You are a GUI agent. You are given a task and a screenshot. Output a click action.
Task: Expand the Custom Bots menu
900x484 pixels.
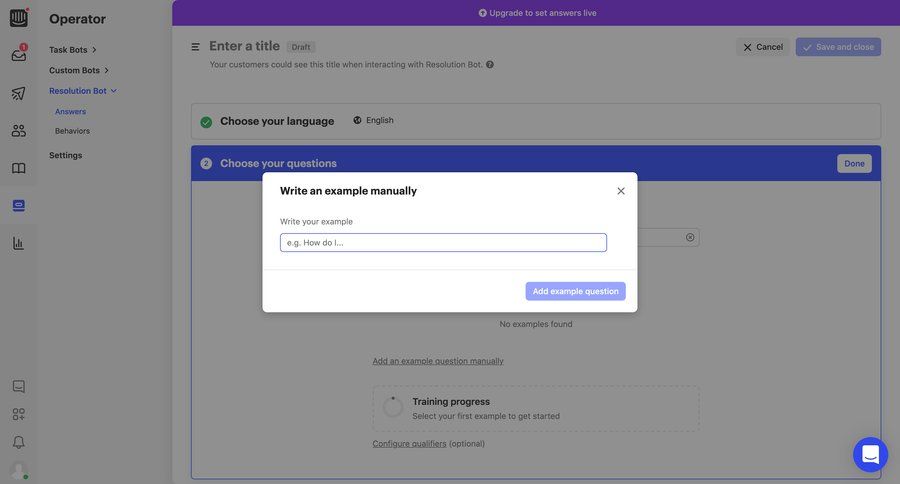79,71
